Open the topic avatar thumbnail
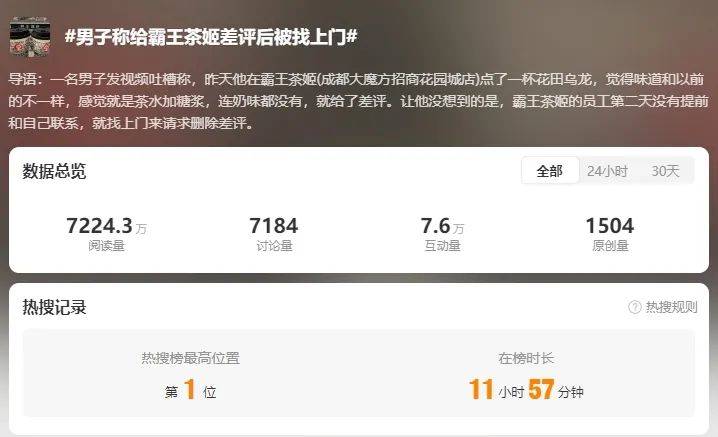 (x=30, y=37)
